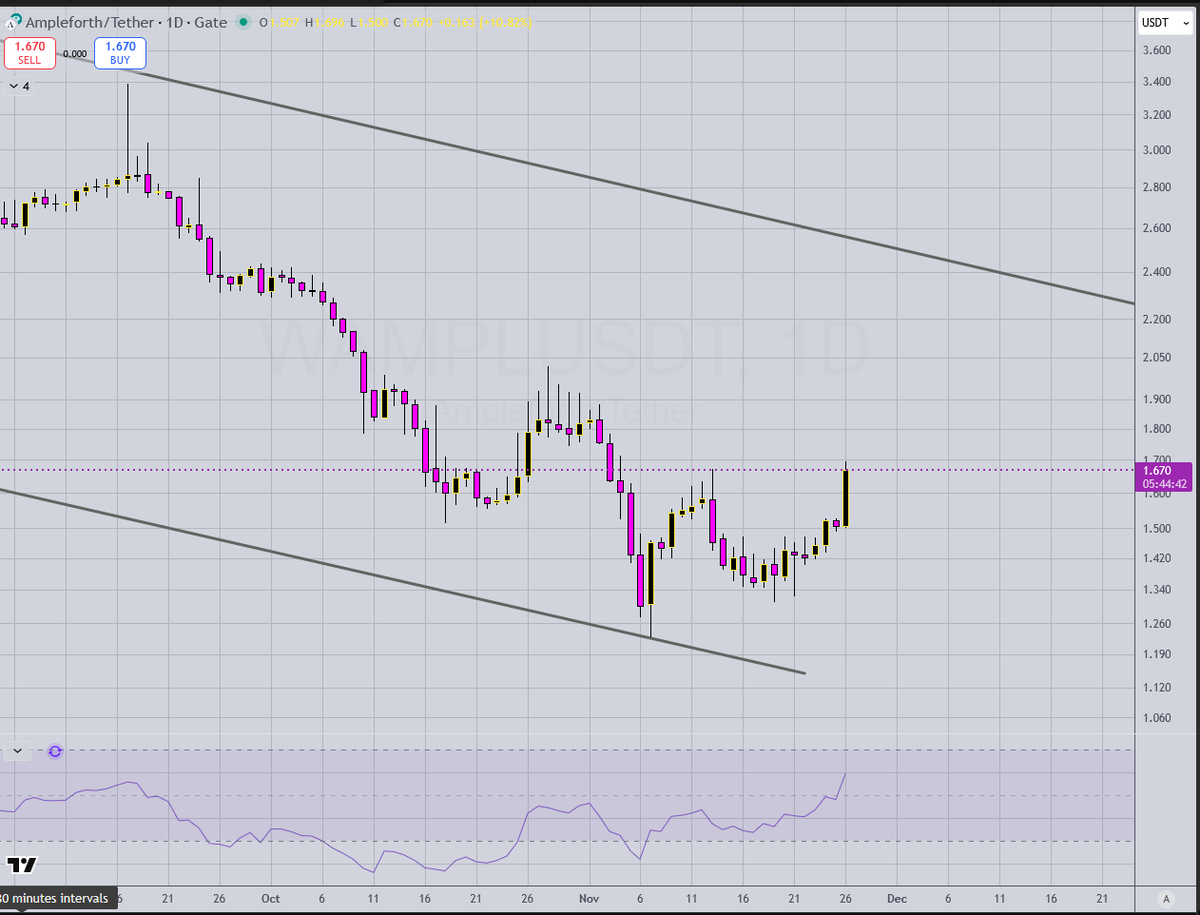
Task: Click the 1.900 price axis label
Action: pyautogui.click(x=1156, y=399)
